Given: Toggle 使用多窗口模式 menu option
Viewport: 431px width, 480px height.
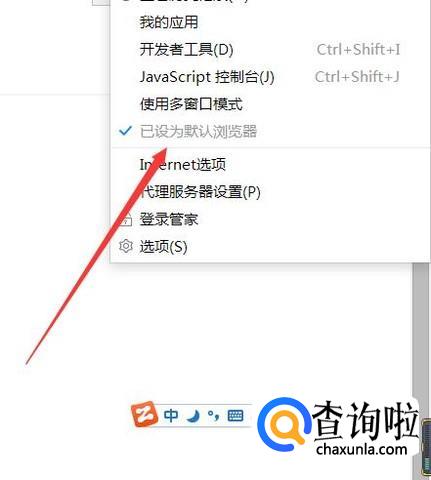Looking at the screenshot, I should (x=270, y=104).
